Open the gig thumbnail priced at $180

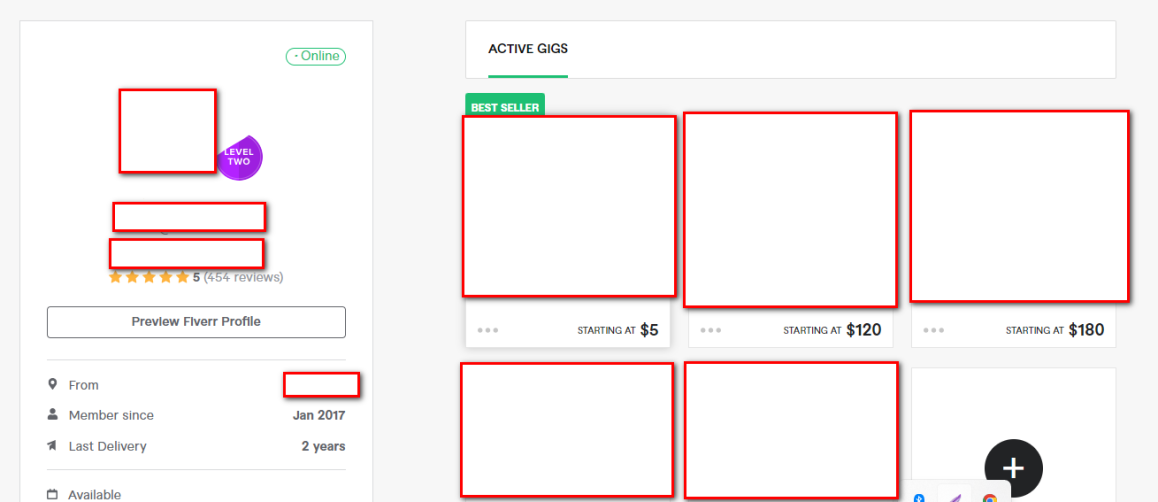pyautogui.click(x=1019, y=206)
